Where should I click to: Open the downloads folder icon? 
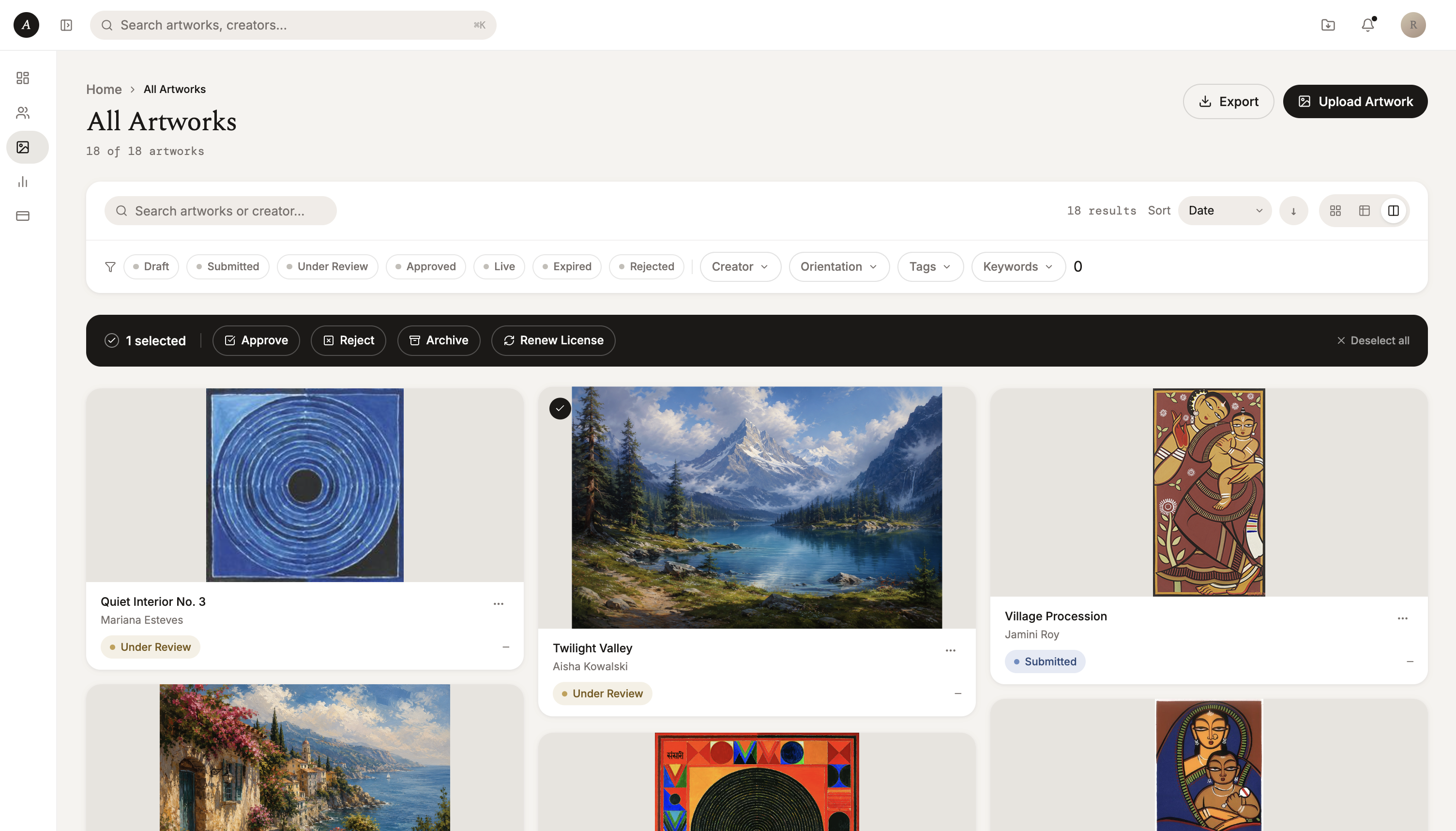coord(1328,25)
